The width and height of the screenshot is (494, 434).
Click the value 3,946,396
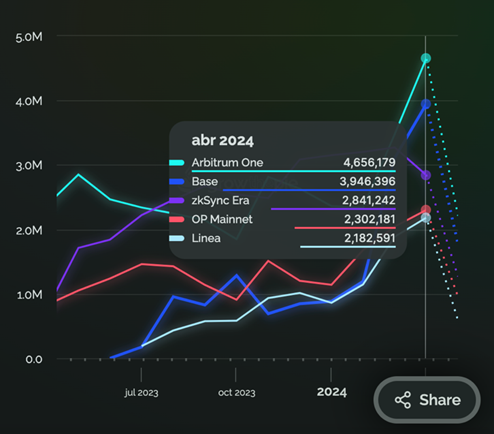pyautogui.click(x=367, y=182)
